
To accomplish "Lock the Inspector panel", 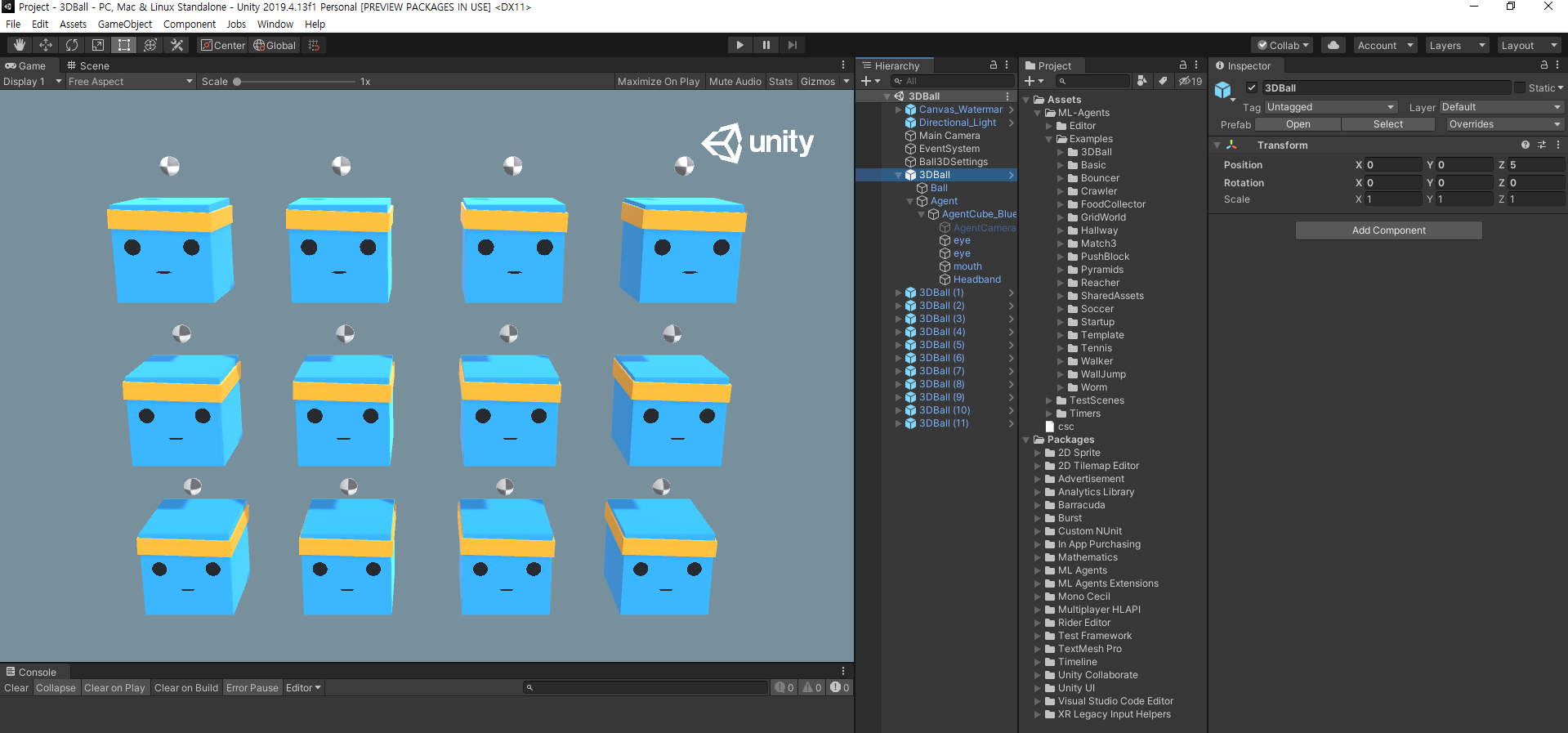I will click(x=1544, y=65).
